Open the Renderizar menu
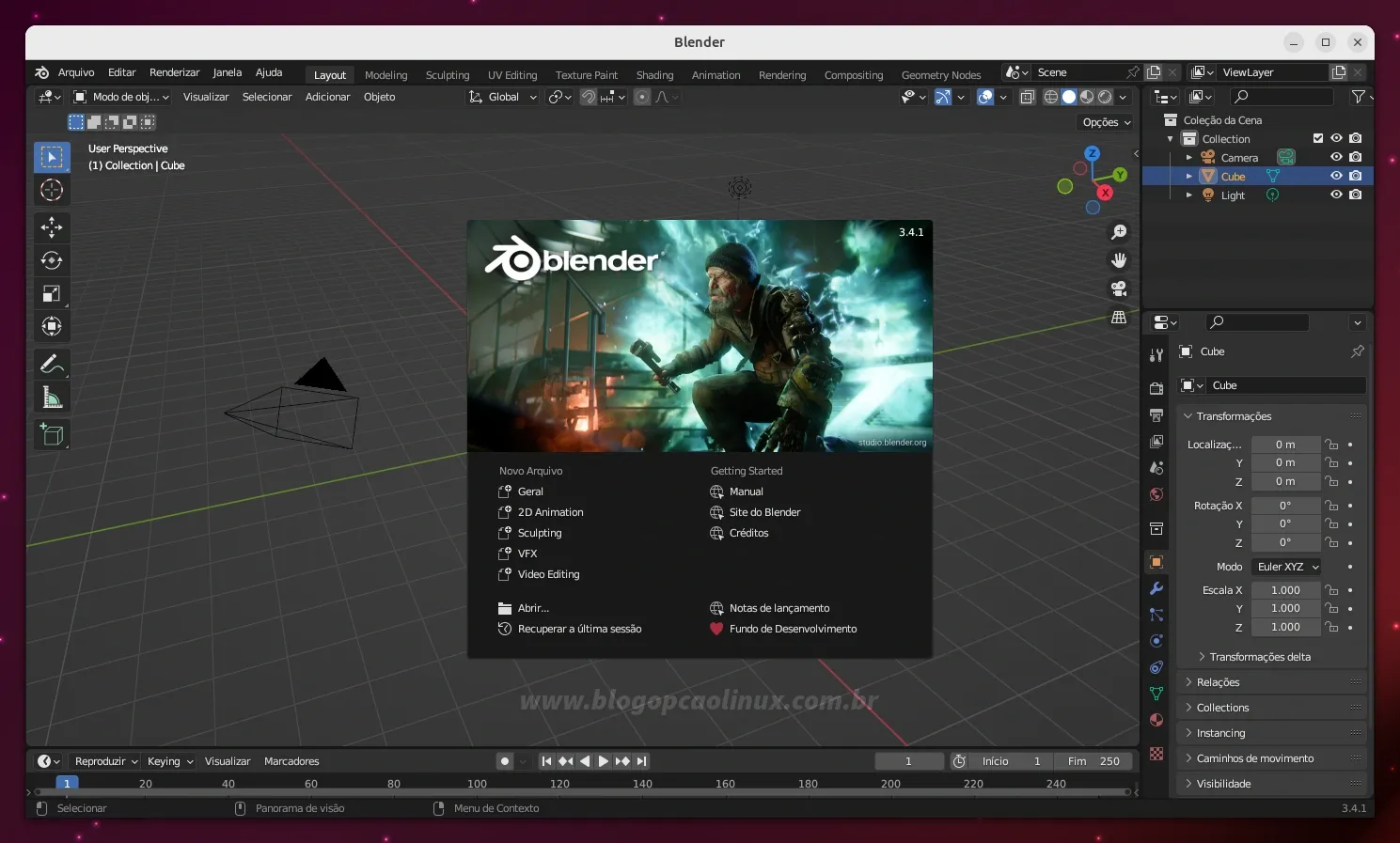Screen dimensions: 1400x843 pos(174,72)
